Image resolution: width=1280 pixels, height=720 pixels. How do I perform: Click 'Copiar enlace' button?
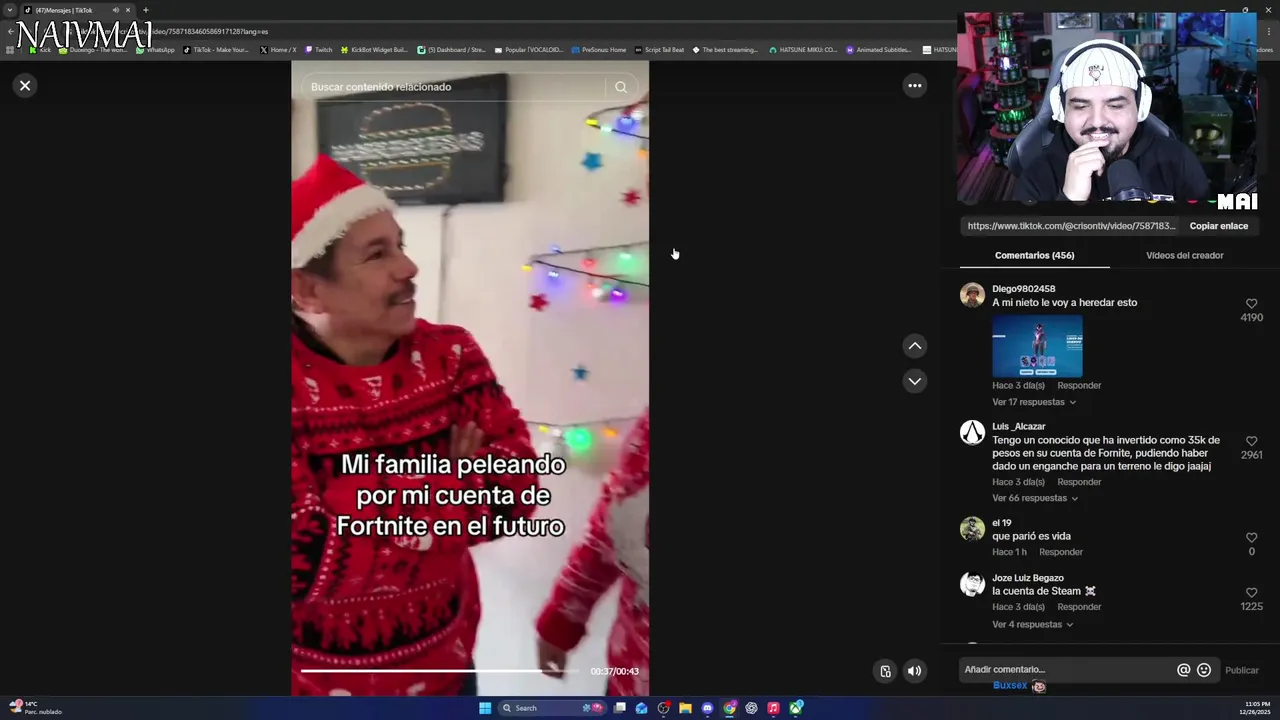click(x=1218, y=226)
